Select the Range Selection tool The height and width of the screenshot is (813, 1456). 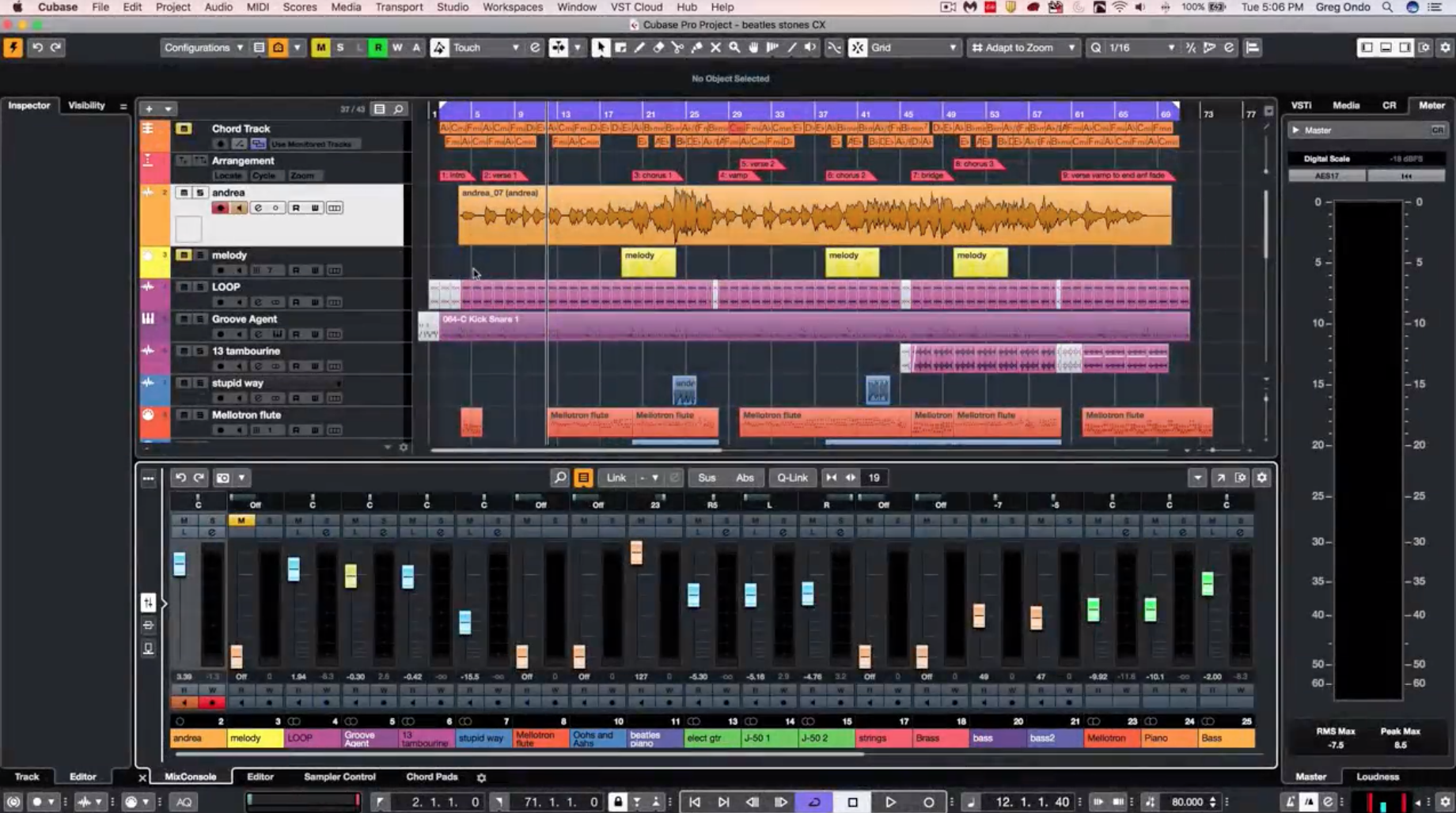click(x=620, y=47)
